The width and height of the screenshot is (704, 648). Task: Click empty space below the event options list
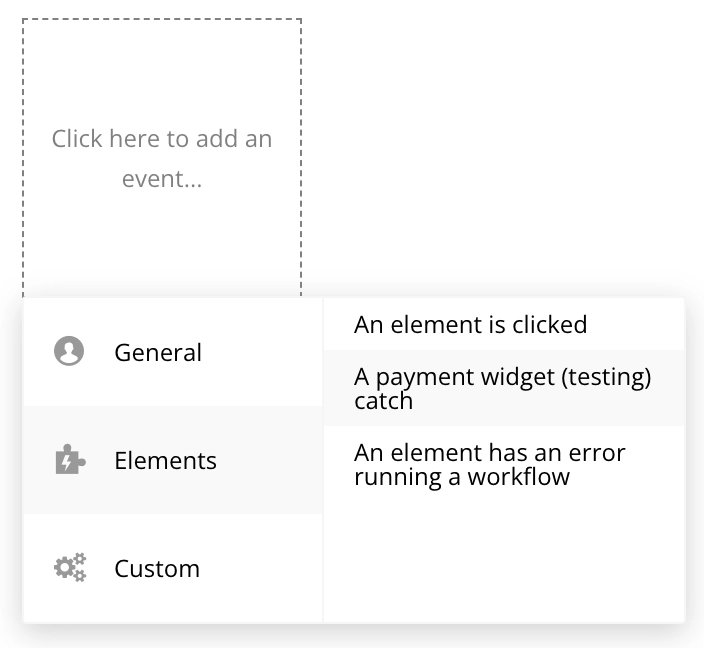(503, 560)
